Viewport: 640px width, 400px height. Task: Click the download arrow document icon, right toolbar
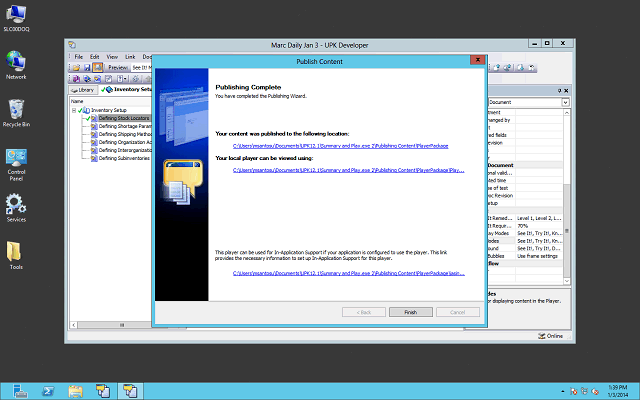[x=520, y=68]
